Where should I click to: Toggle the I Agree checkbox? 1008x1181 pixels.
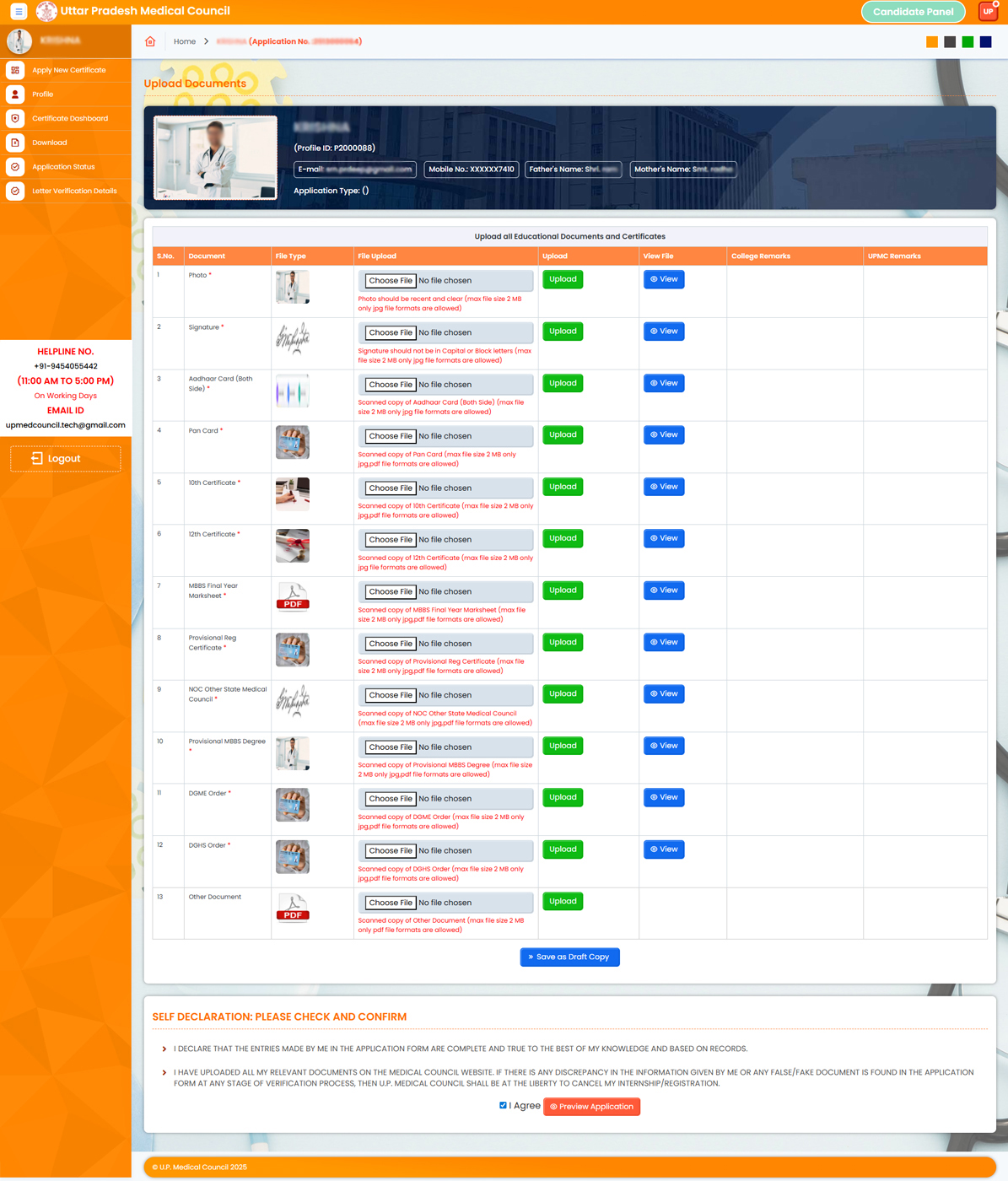pyautogui.click(x=503, y=1105)
